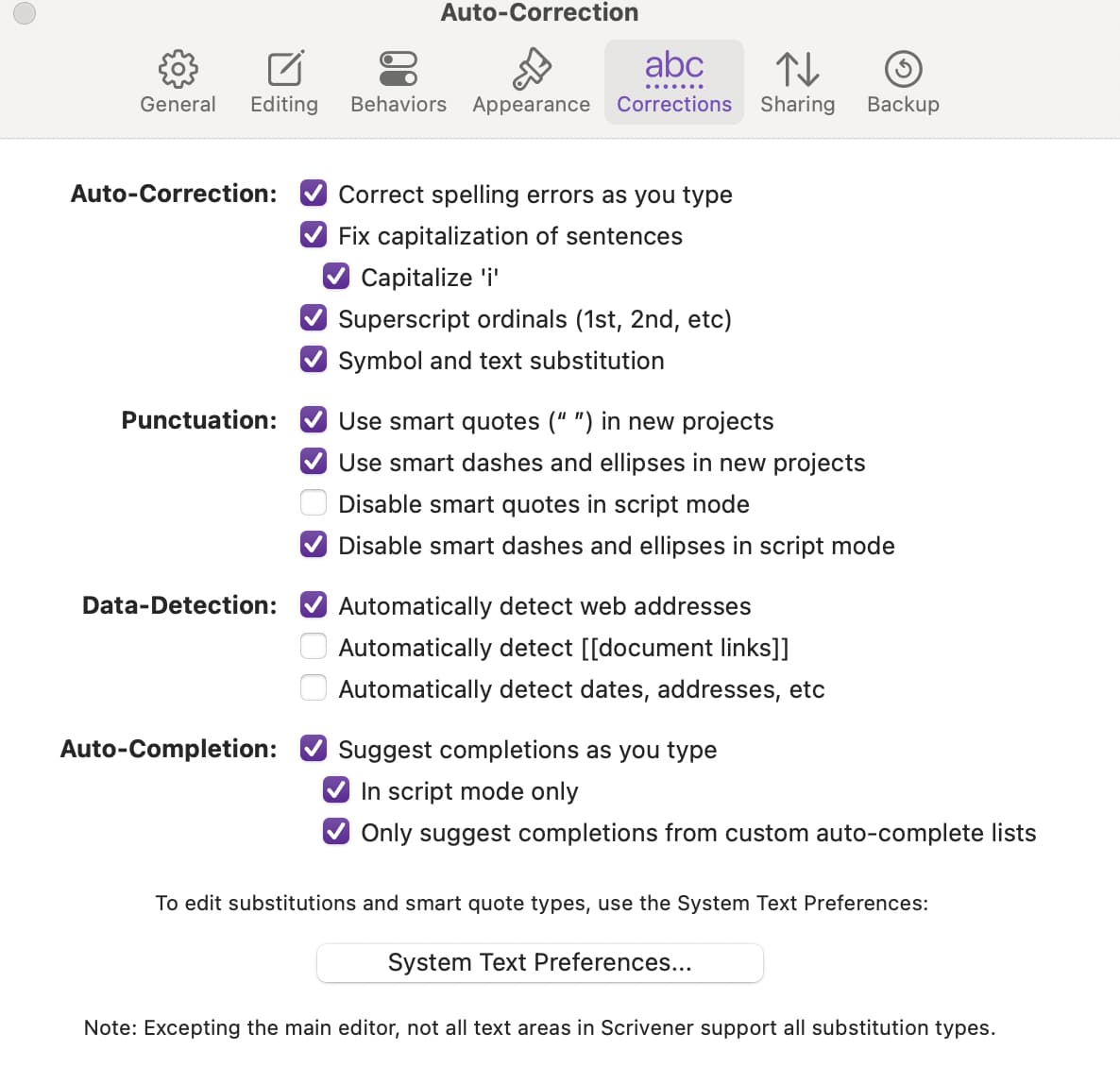Screen dimensions: 1120x1067
Task: Enable Automatically detect [[document links]]
Action: pyautogui.click(x=314, y=647)
